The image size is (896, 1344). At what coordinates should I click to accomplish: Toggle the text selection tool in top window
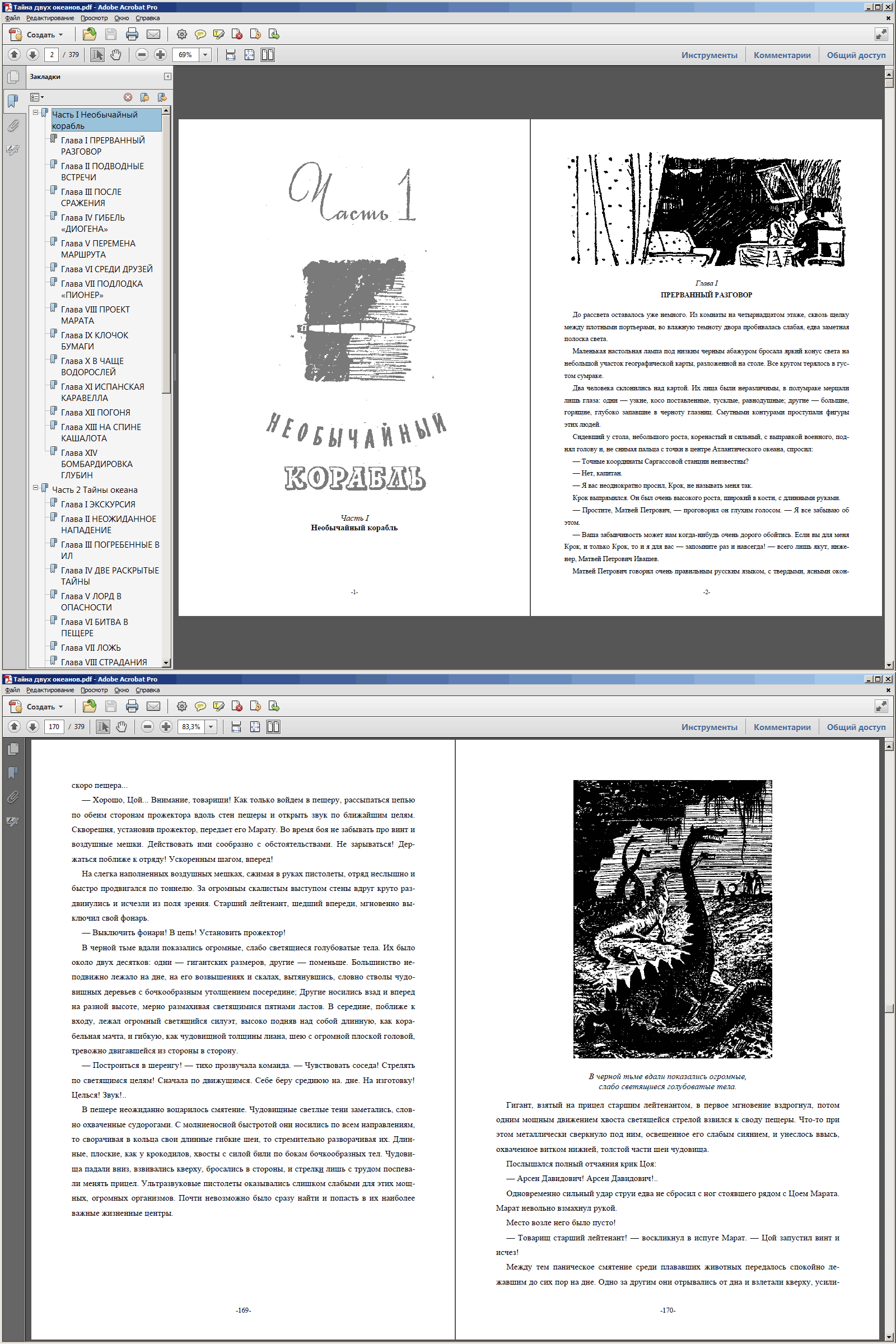(97, 54)
